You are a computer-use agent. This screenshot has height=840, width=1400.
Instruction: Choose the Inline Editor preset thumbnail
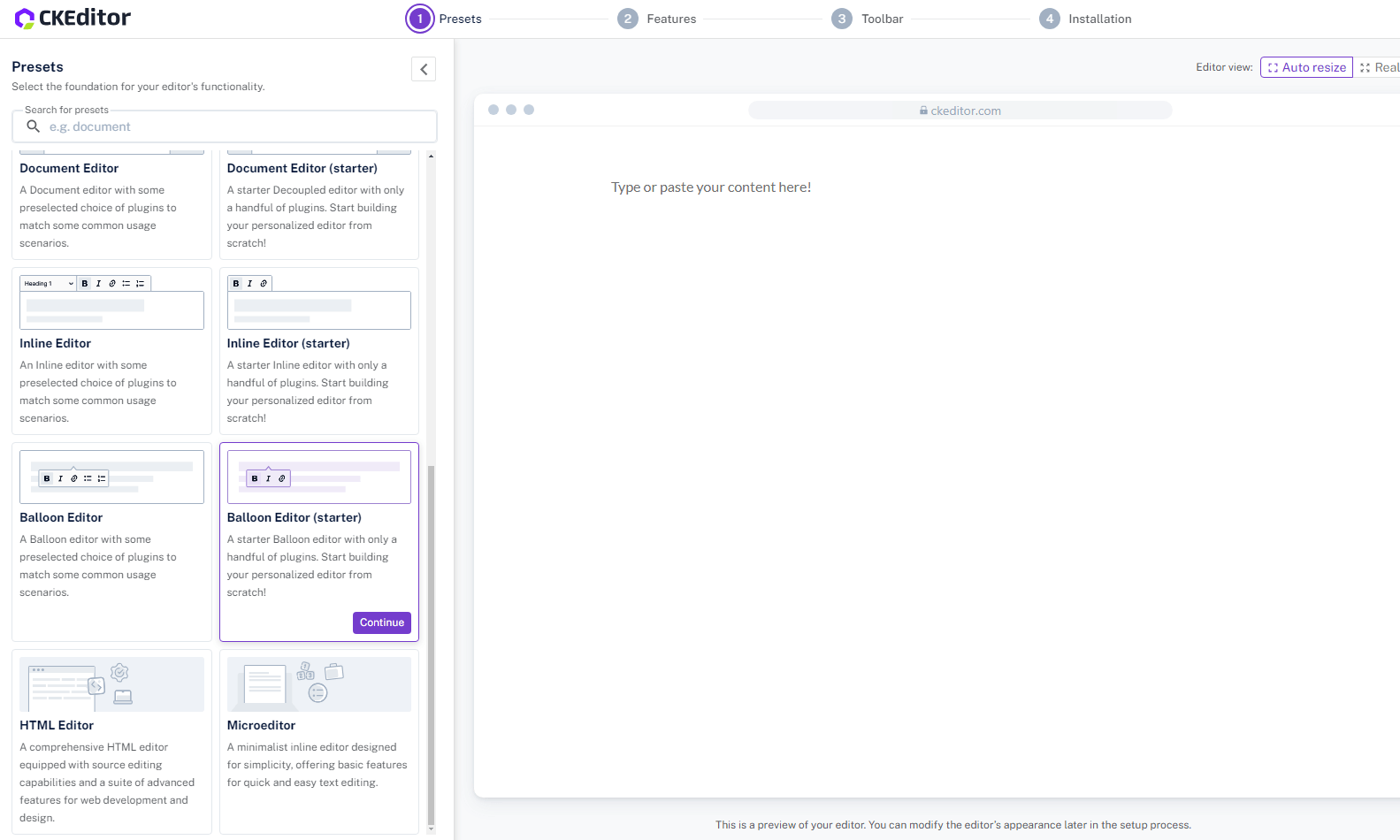pos(111,302)
